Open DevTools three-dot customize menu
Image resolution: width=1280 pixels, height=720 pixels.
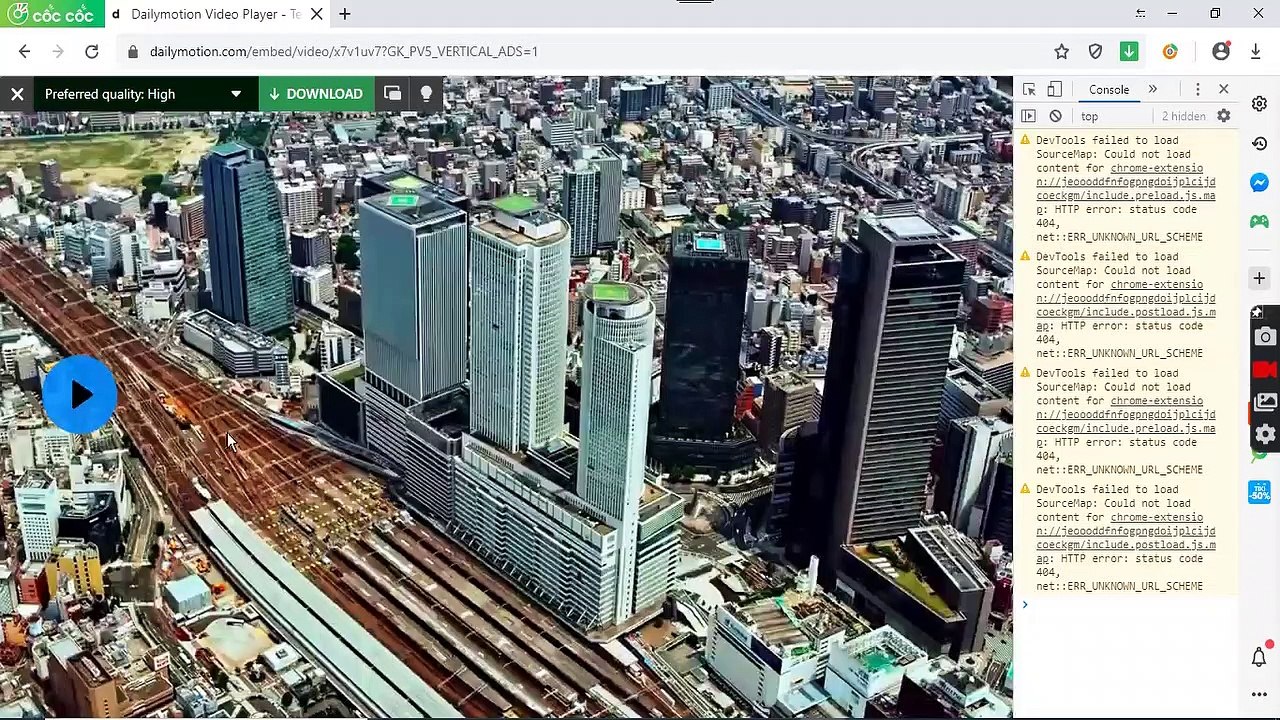1197,89
